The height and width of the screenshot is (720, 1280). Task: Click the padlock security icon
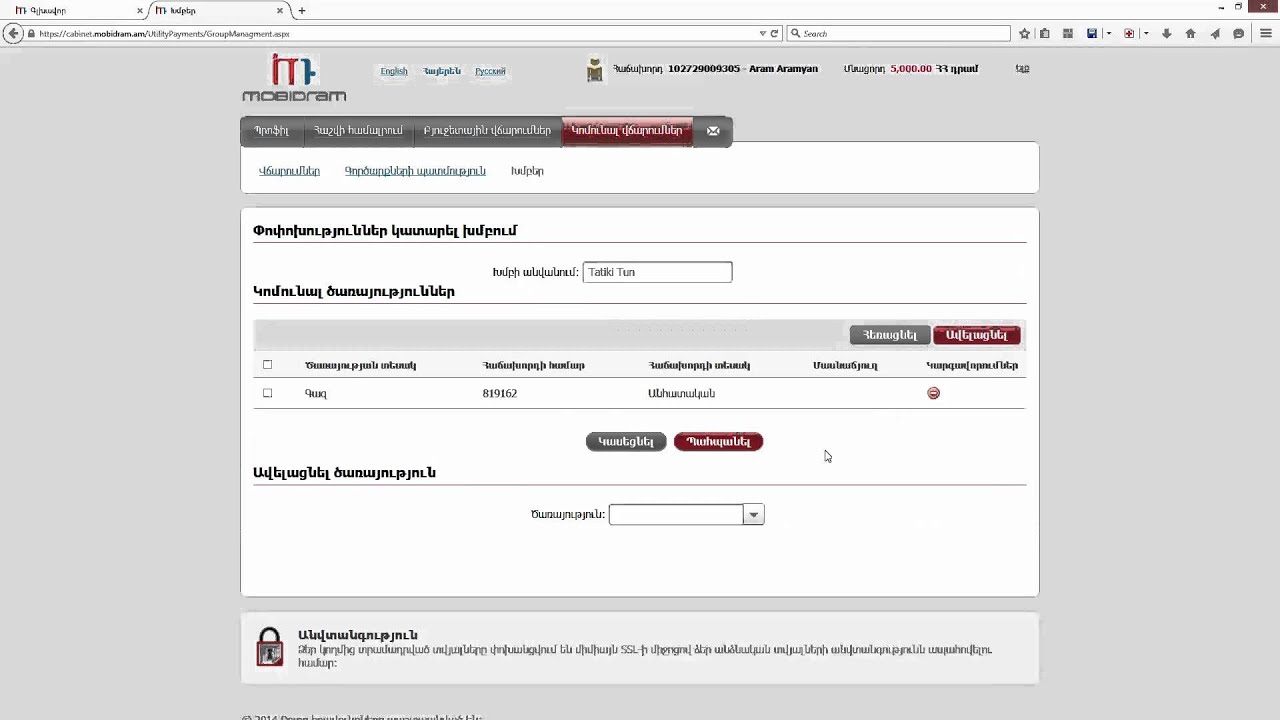[x=269, y=646]
